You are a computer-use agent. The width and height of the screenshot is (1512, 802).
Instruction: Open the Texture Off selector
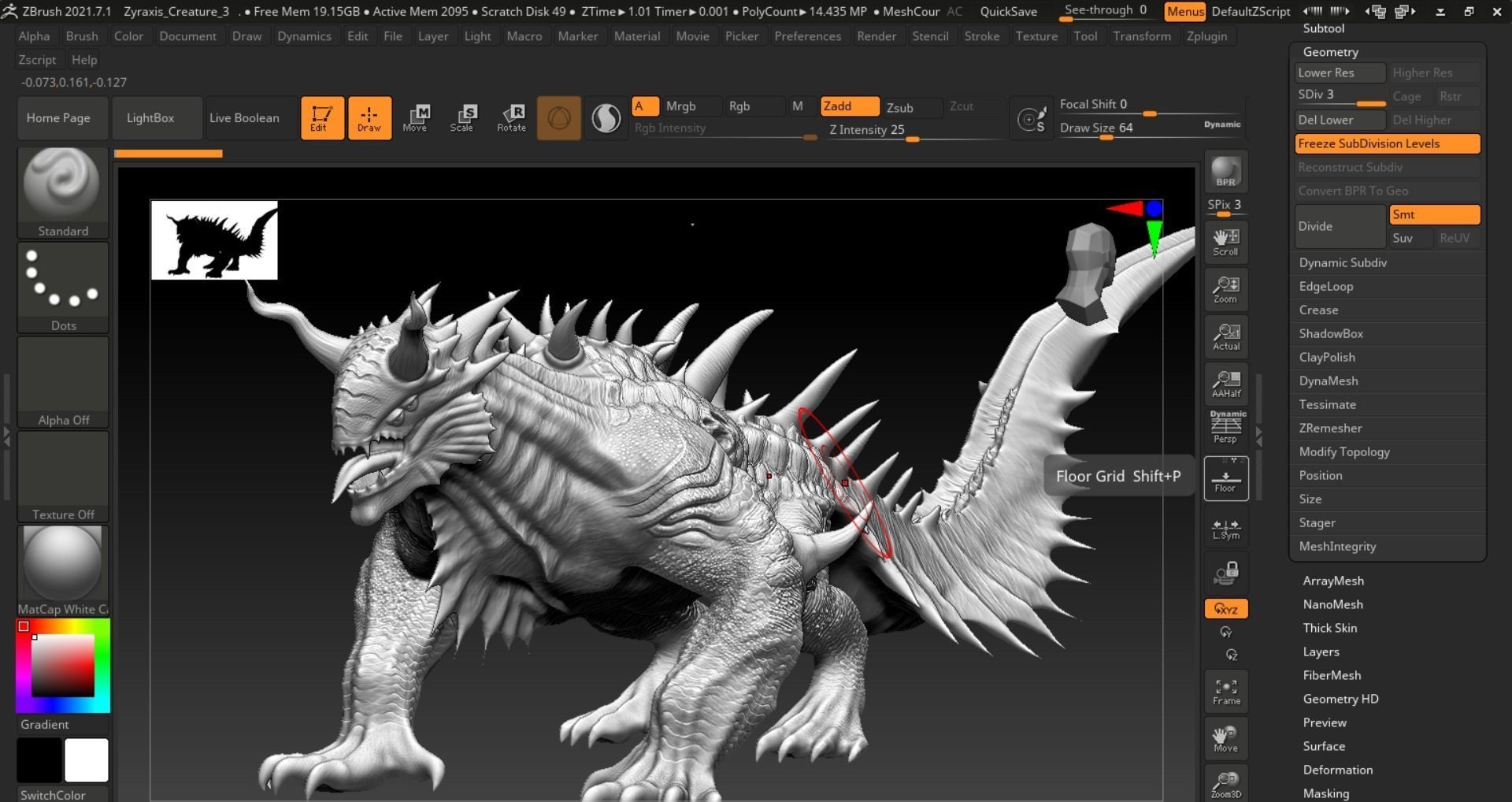pyautogui.click(x=63, y=477)
